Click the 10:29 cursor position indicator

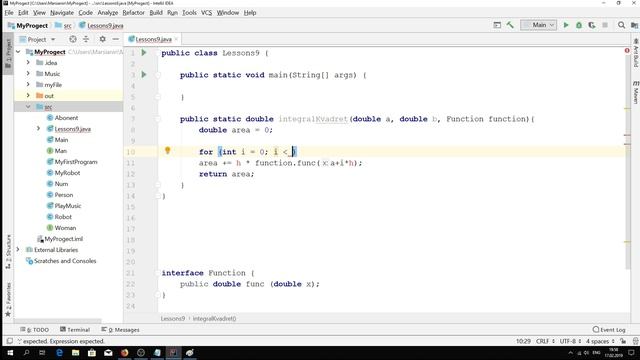tap(523, 341)
